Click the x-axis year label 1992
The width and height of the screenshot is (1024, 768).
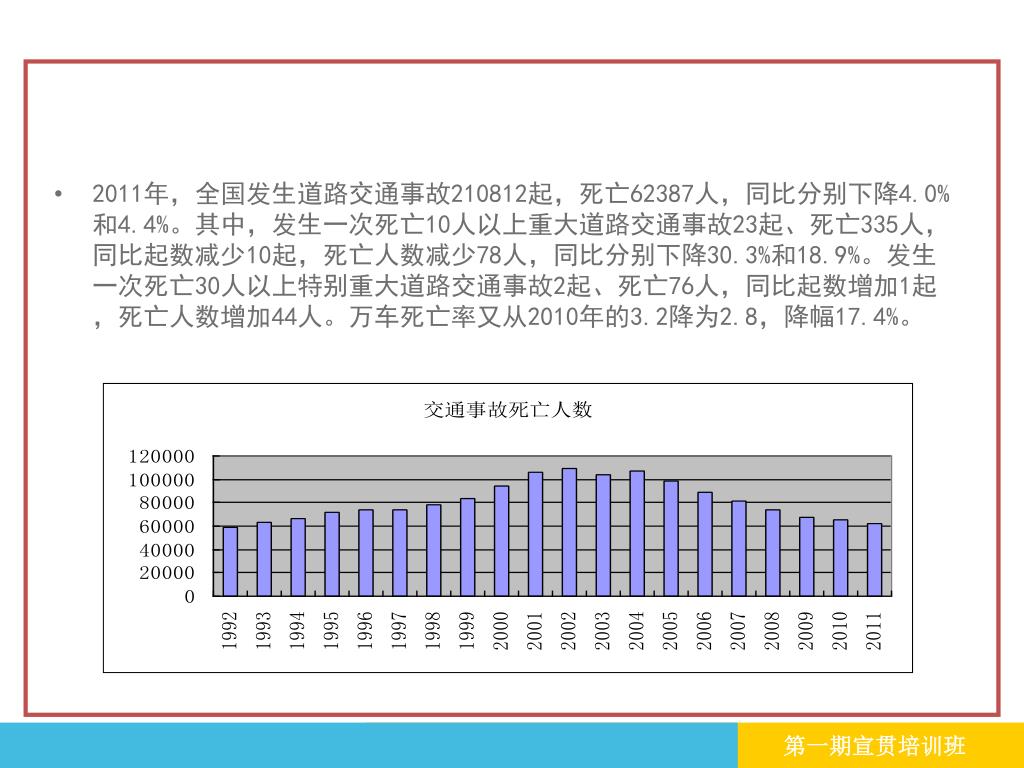(x=229, y=630)
